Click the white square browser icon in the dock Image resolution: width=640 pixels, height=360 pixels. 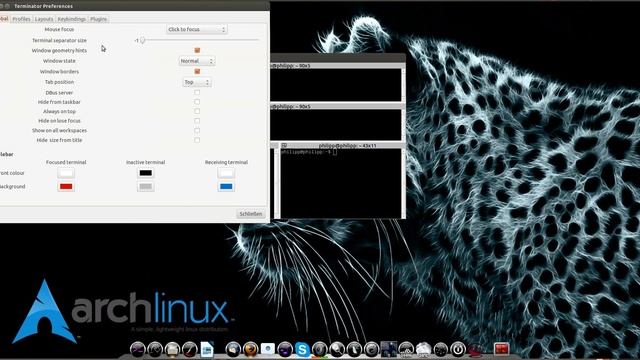coord(268,349)
